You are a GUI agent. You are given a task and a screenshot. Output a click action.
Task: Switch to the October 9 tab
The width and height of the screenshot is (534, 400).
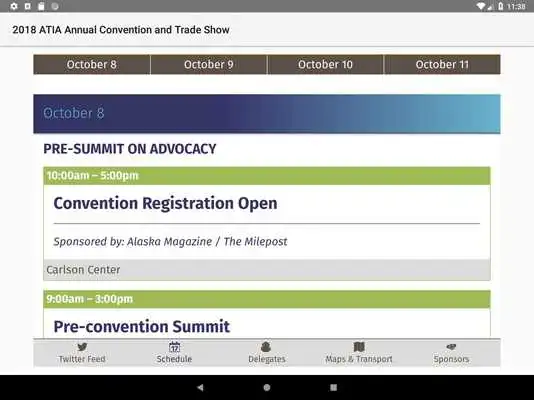pyautogui.click(x=209, y=64)
